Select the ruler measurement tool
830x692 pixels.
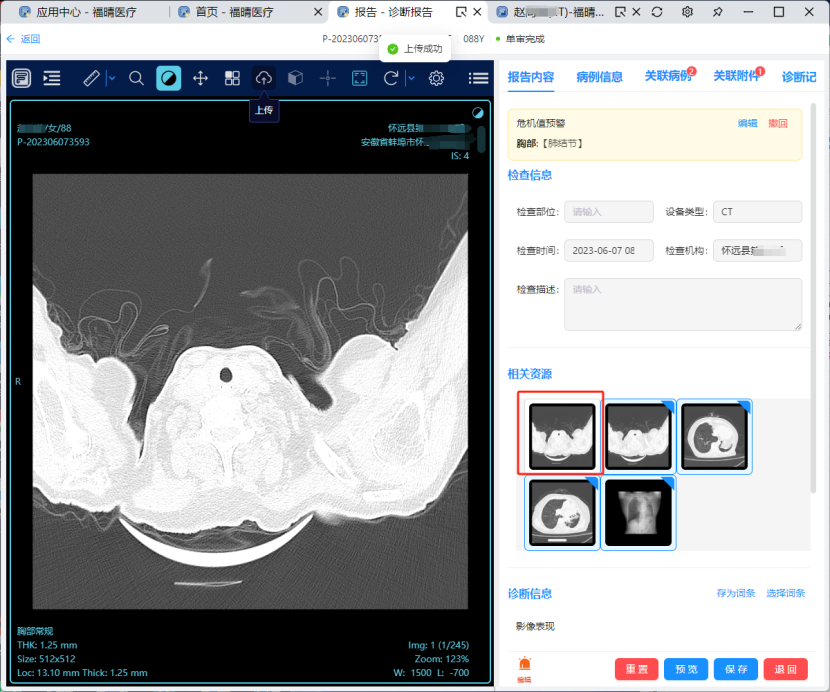tap(91, 78)
